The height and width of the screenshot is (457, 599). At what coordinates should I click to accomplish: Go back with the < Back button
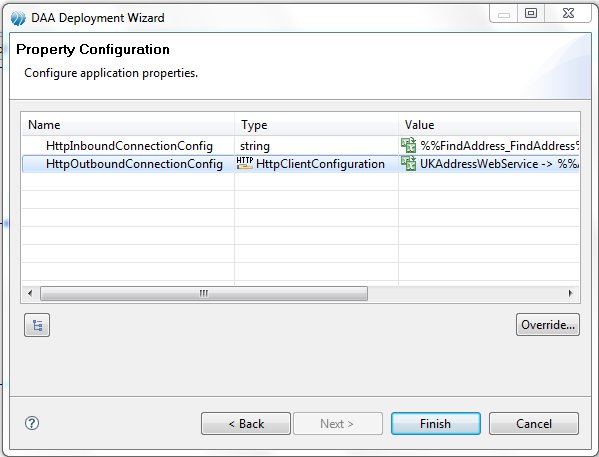[x=246, y=423]
